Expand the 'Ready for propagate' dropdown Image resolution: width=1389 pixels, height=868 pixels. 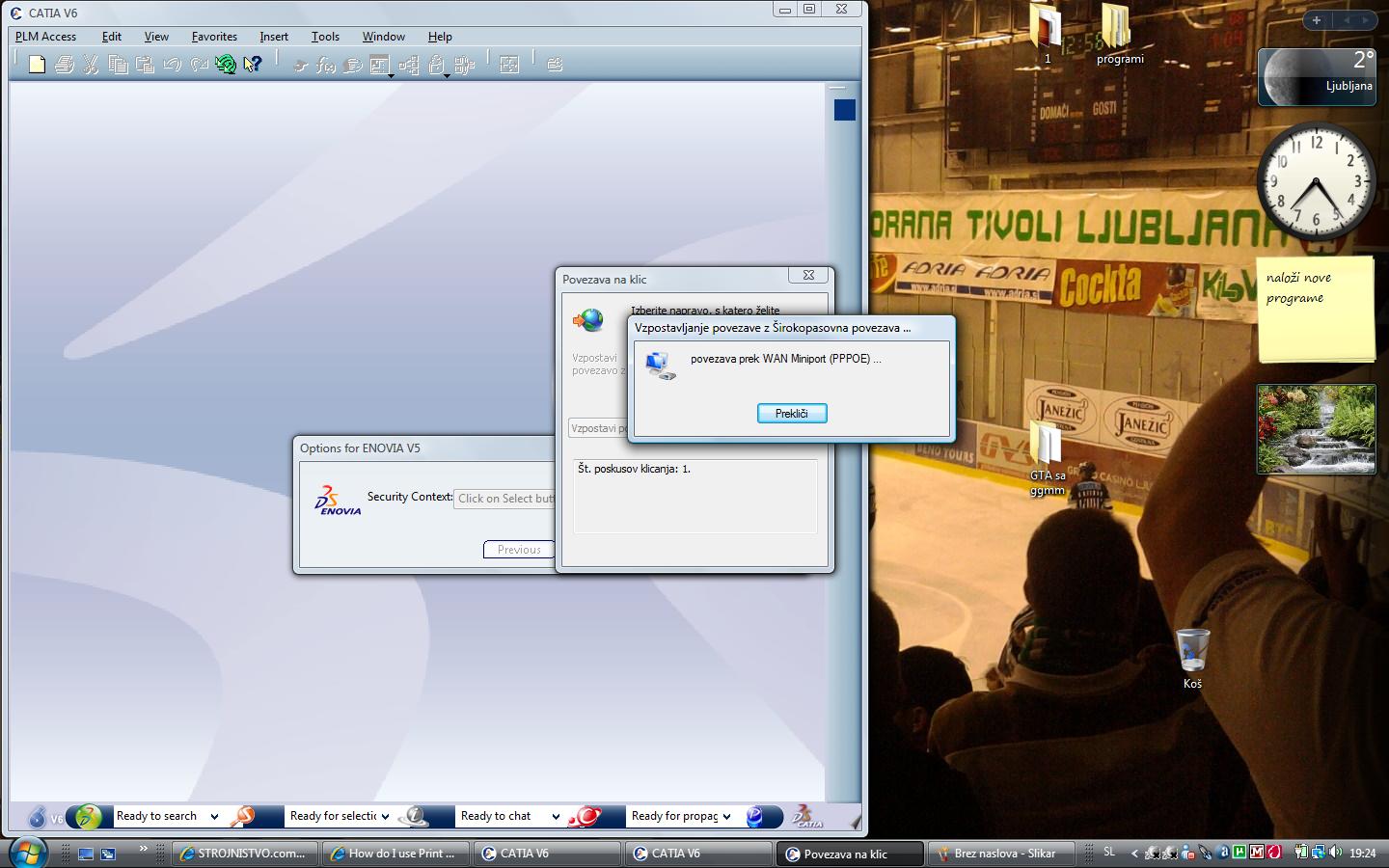726,817
